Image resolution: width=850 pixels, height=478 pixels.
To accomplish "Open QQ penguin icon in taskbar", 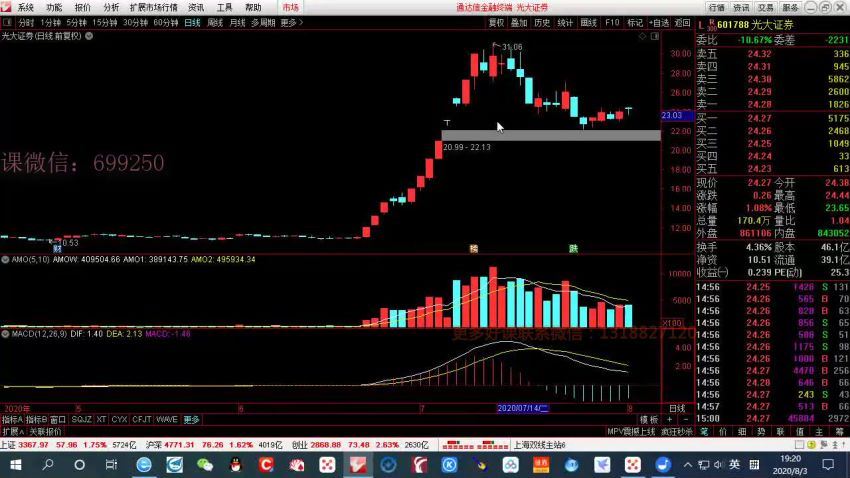I will [235, 465].
